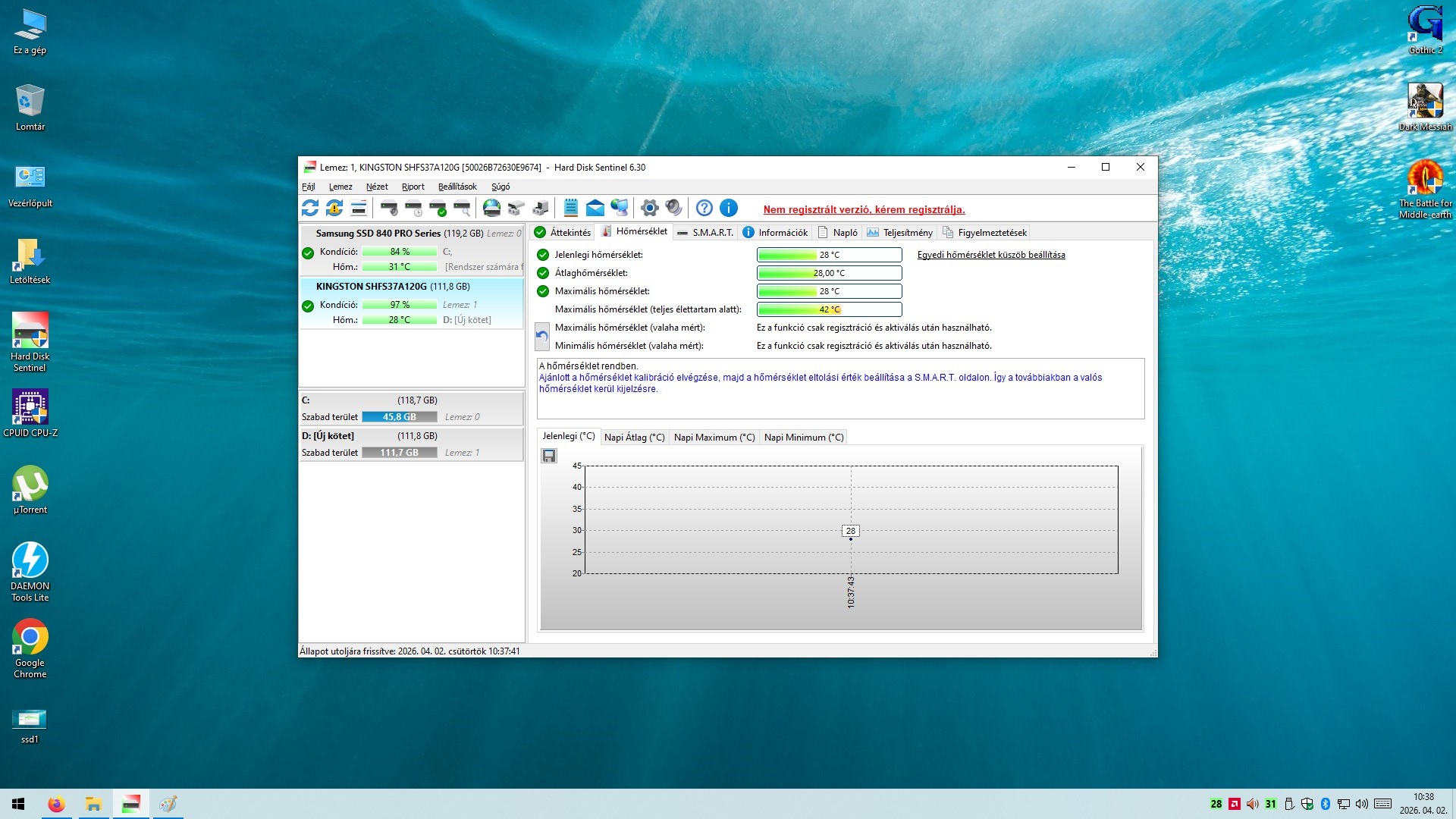Image resolution: width=1456 pixels, height=819 pixels.
Task: Open the gear configuration icon in toolbar
Action: [649, 208]
